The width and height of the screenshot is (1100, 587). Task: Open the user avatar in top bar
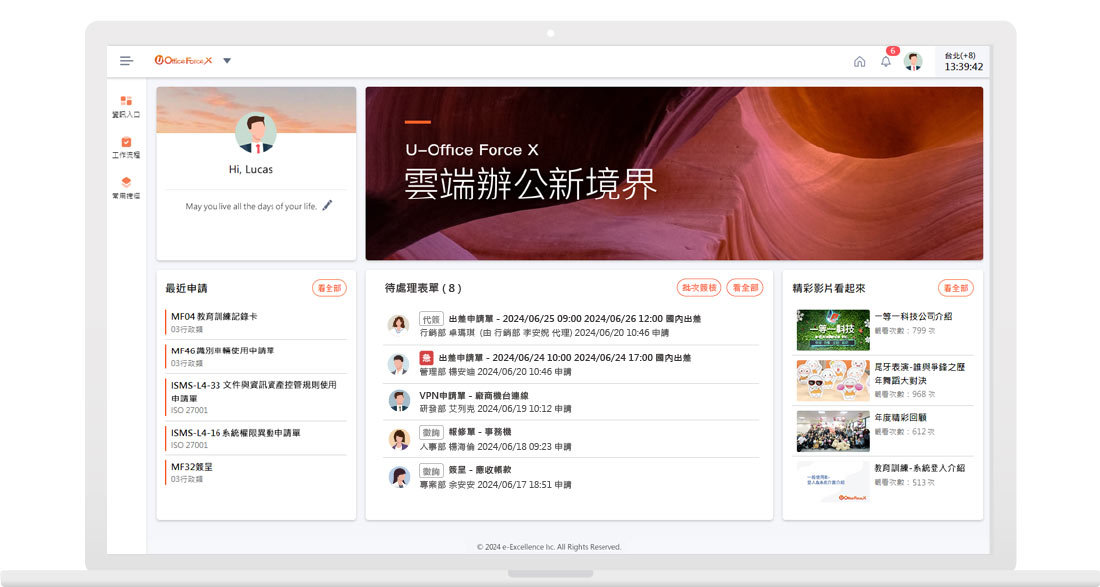click(913, 61)
